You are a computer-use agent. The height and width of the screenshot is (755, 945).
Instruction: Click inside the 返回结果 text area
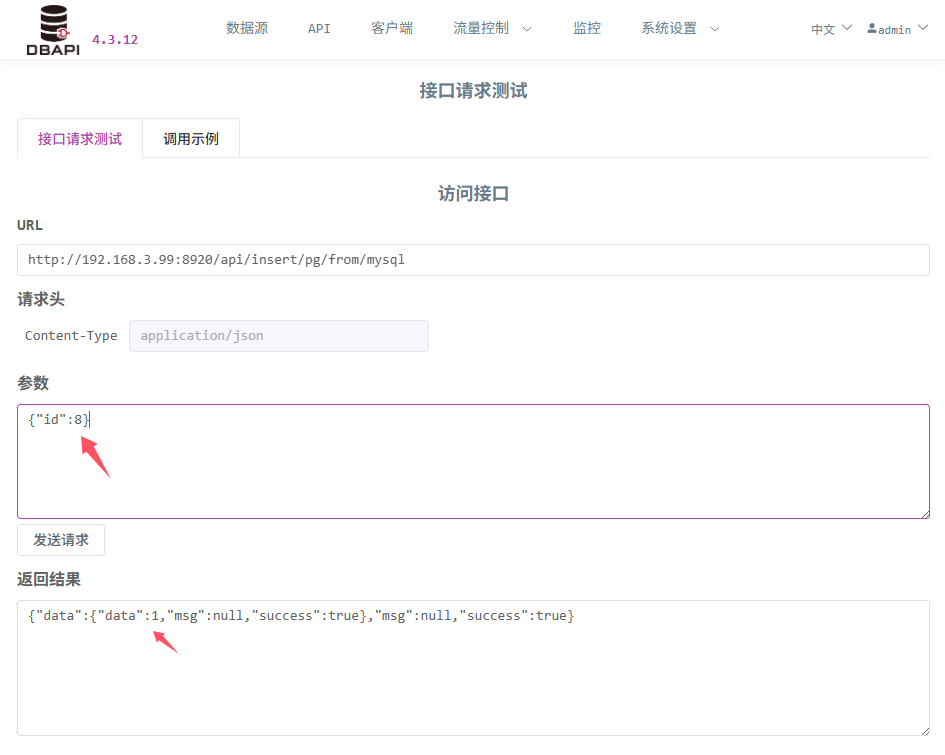tap(473, 668)
